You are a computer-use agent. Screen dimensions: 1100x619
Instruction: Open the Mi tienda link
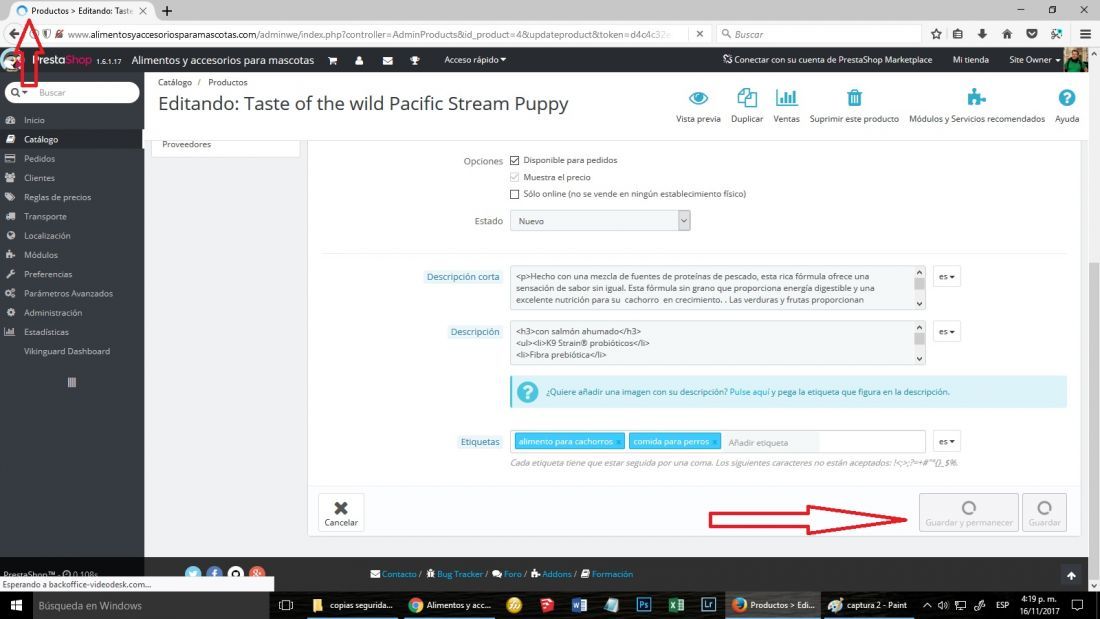970,60
